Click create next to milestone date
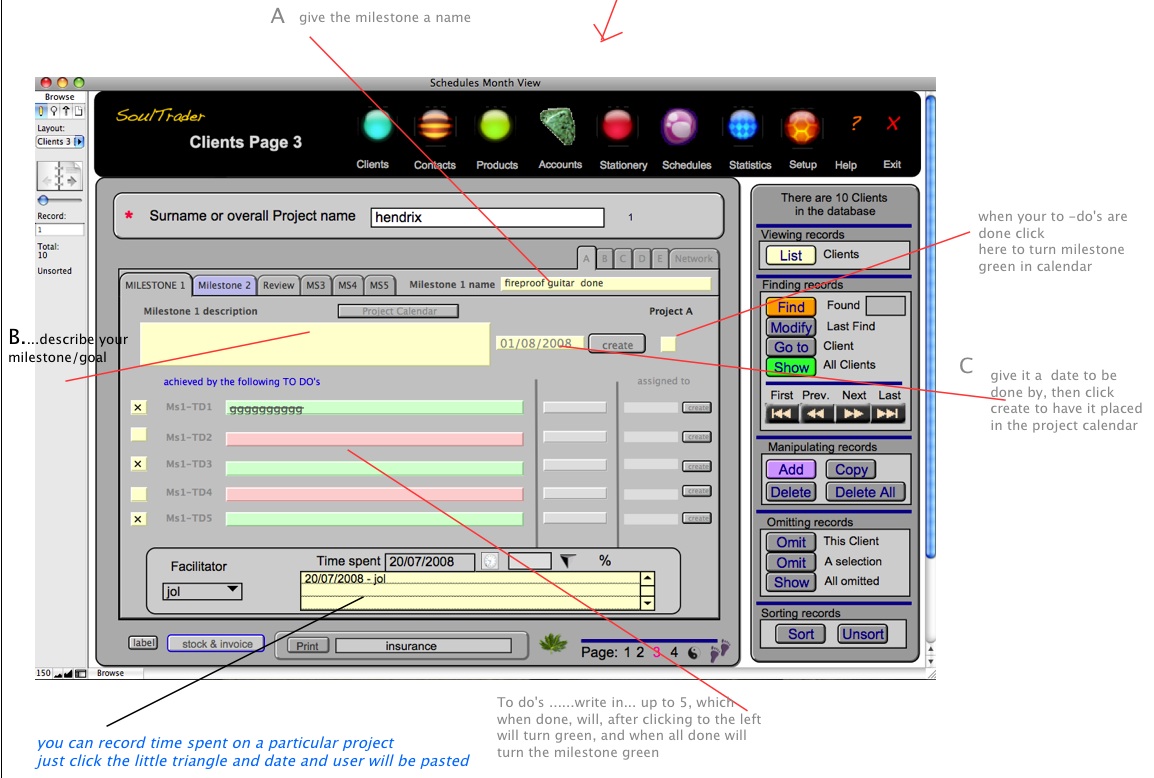Viewport: 1154px width, 778px height. click(617, 344)
